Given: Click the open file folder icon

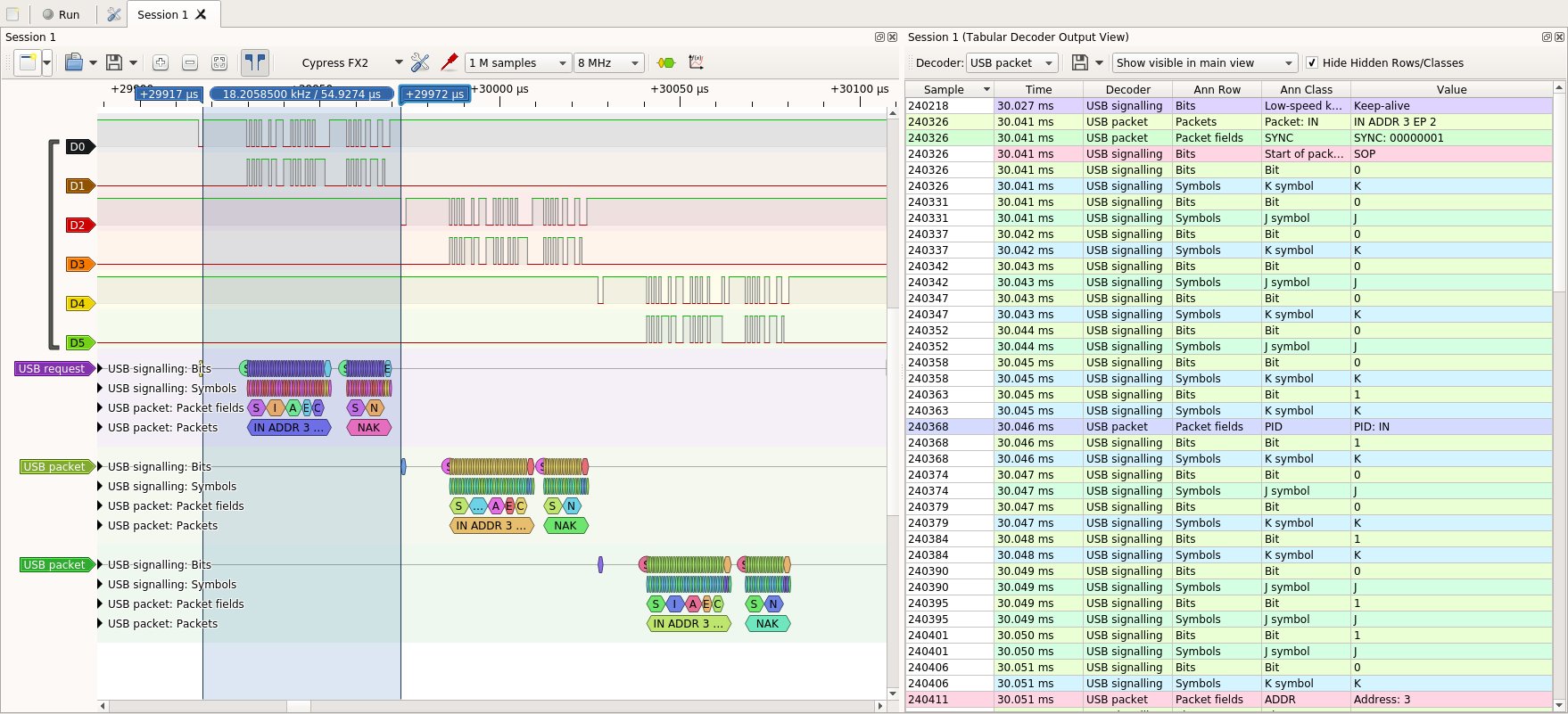Looking at the screenshot, I should tap(74, 62).
